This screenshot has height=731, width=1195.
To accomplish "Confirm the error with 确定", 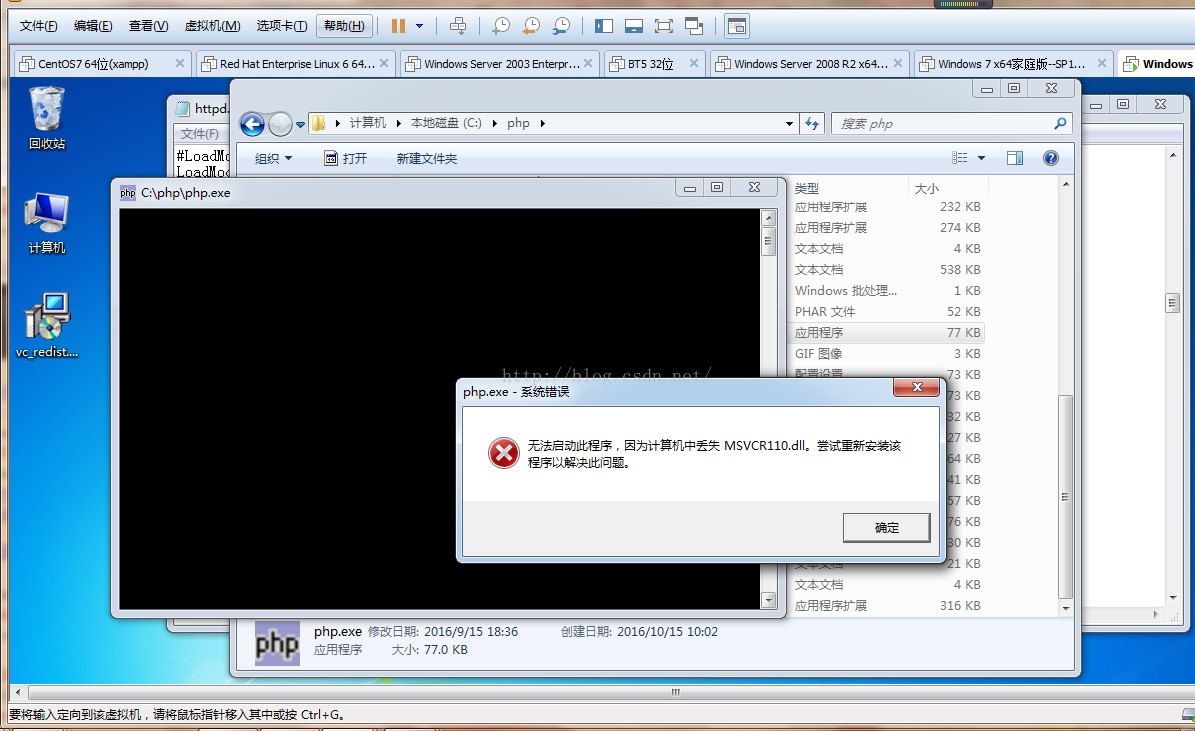I will click(886, 527).
